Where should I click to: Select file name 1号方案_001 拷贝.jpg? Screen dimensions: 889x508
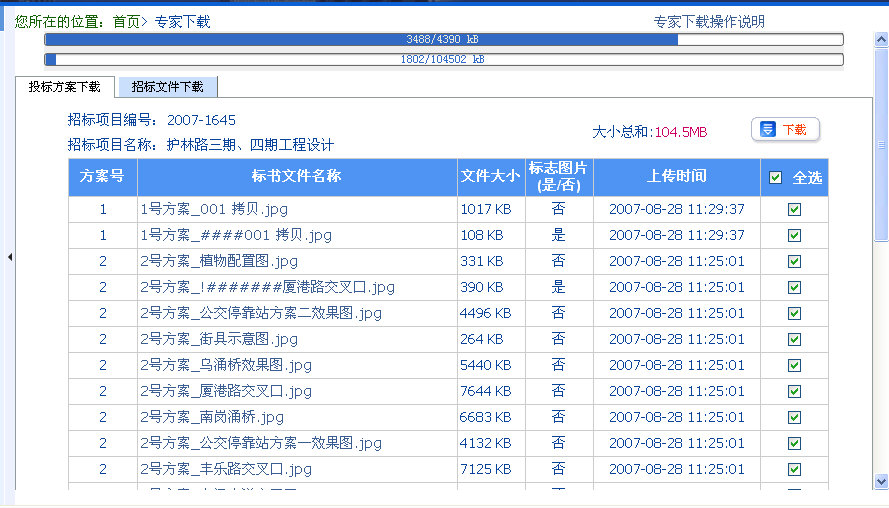214,209
